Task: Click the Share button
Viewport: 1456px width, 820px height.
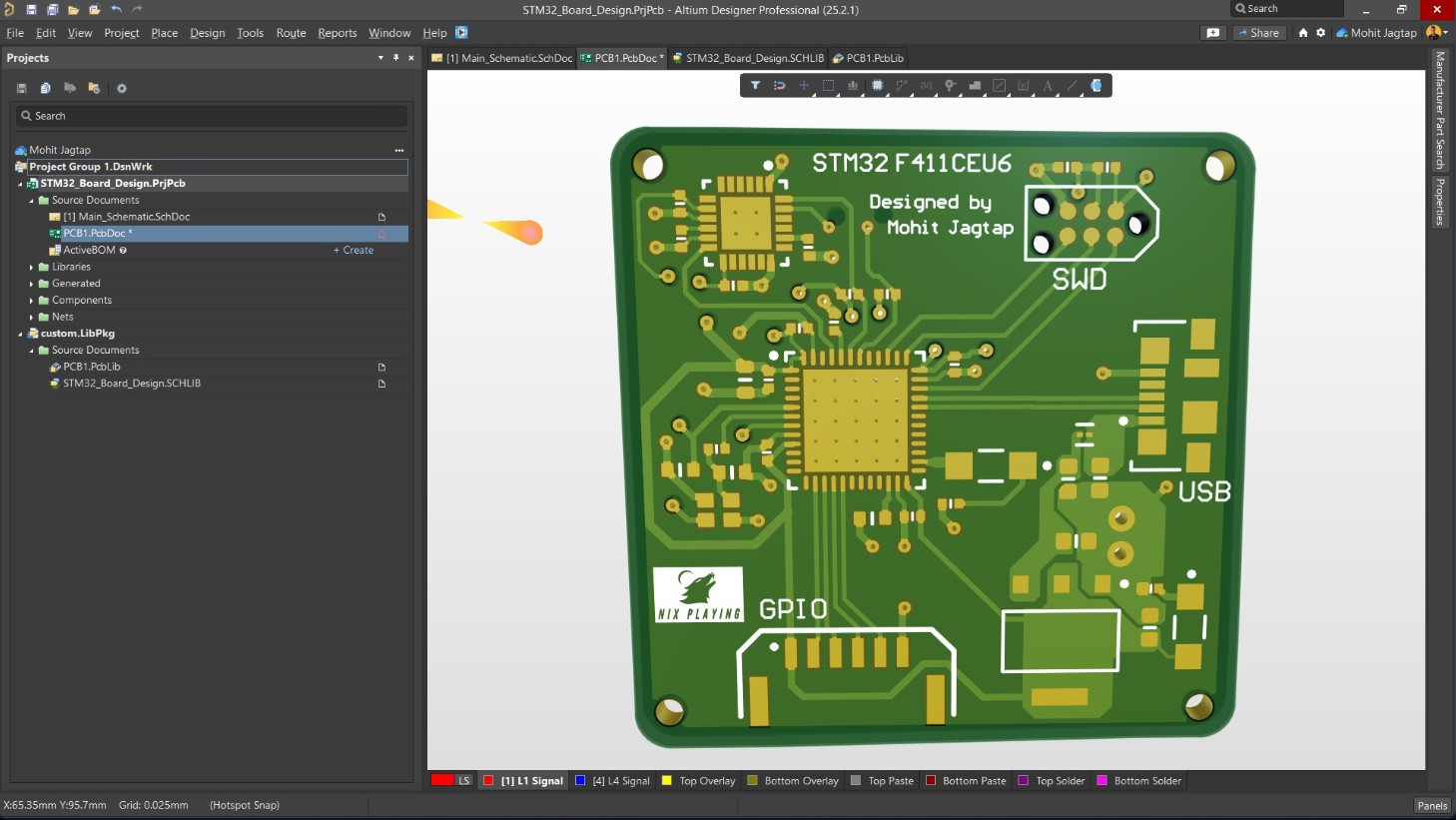Action: (1259, 33)
